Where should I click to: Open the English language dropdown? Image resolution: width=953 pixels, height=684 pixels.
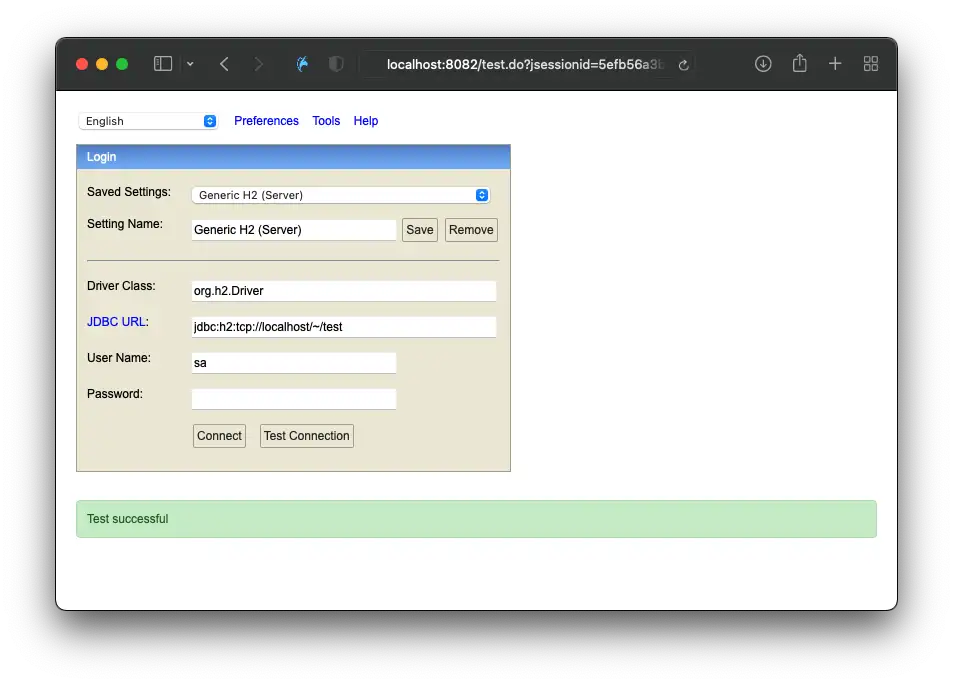pyautogui.click(x=148, y=121)
